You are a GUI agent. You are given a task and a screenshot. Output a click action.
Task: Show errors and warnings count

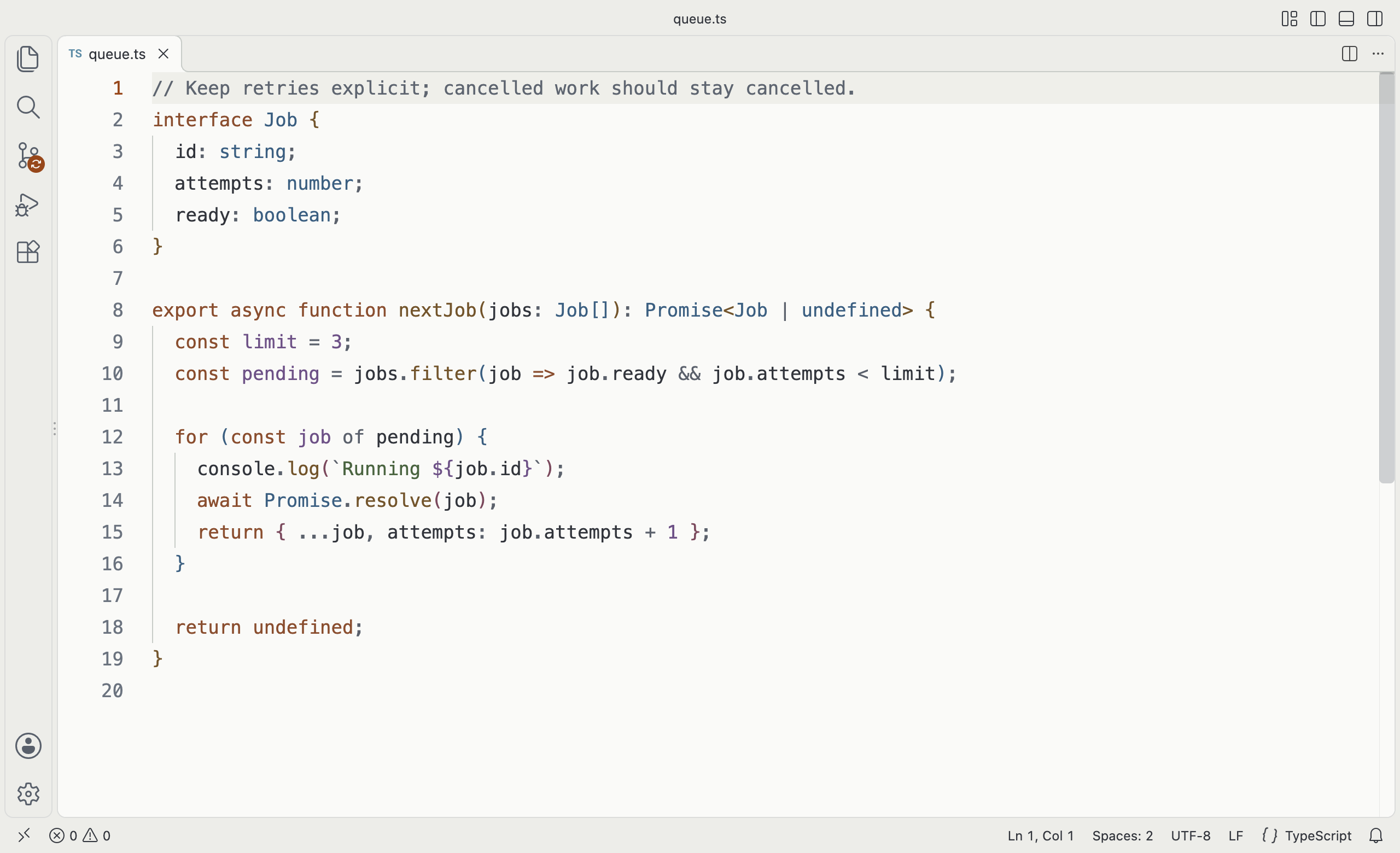(x=79, y=836)
